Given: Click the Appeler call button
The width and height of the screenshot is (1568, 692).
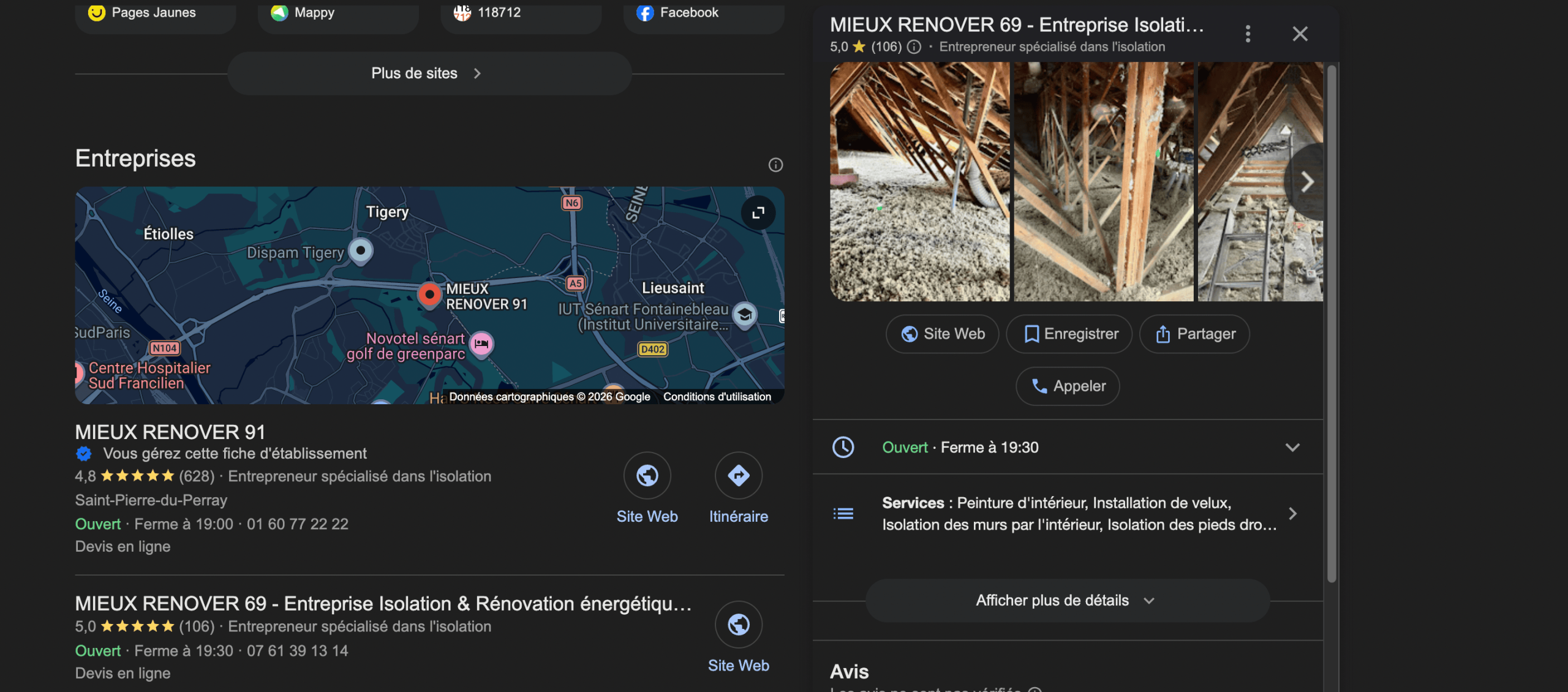Looking at the screenshot, I should click(x=1068, y=386).
